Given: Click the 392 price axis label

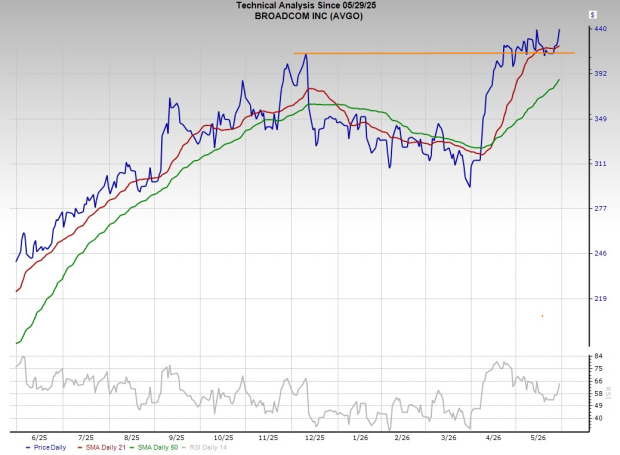Looking at the screenshot, I should pos(600,74).
